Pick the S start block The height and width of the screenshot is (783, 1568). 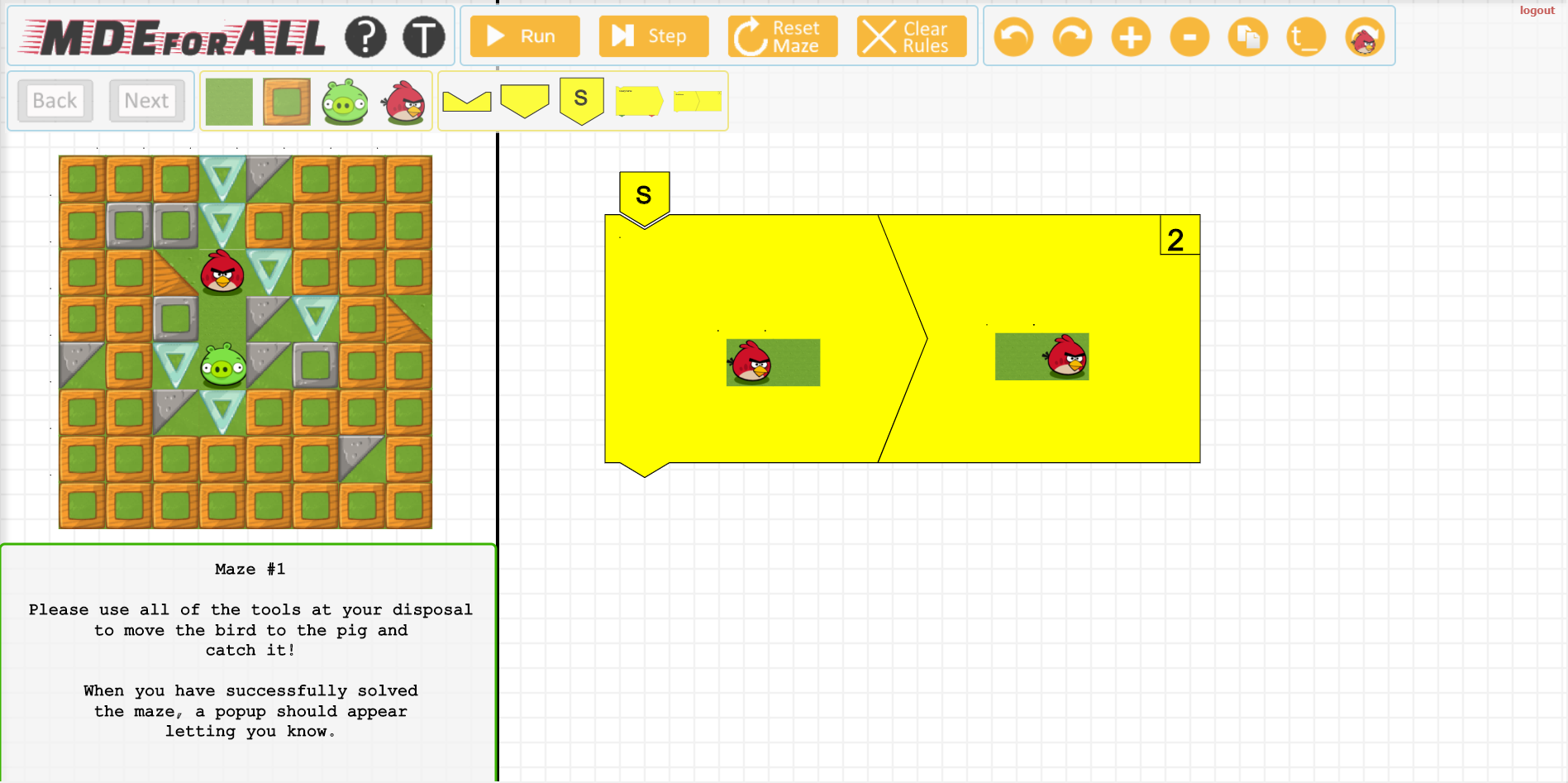click(582, 101)
